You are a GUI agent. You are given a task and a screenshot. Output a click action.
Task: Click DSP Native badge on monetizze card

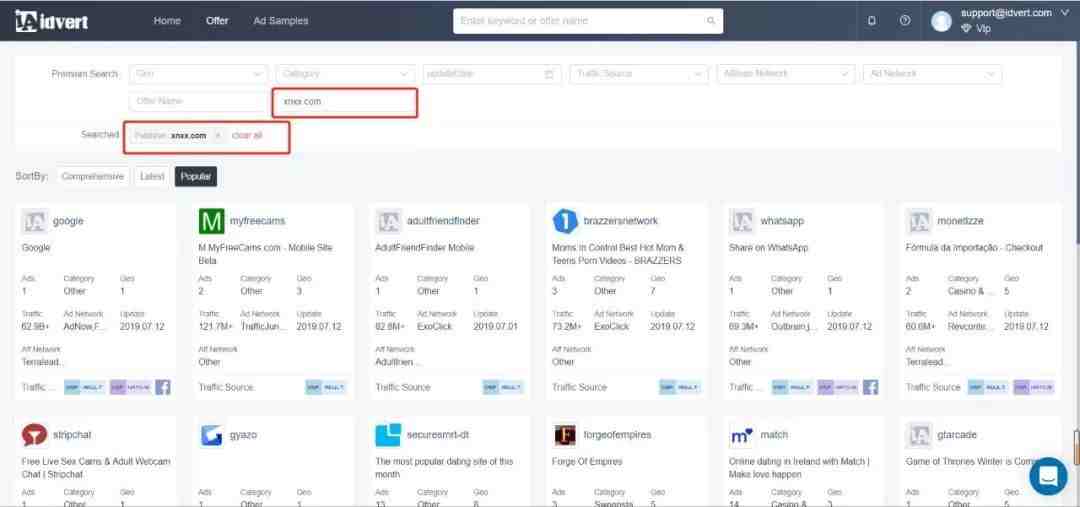1033,387
